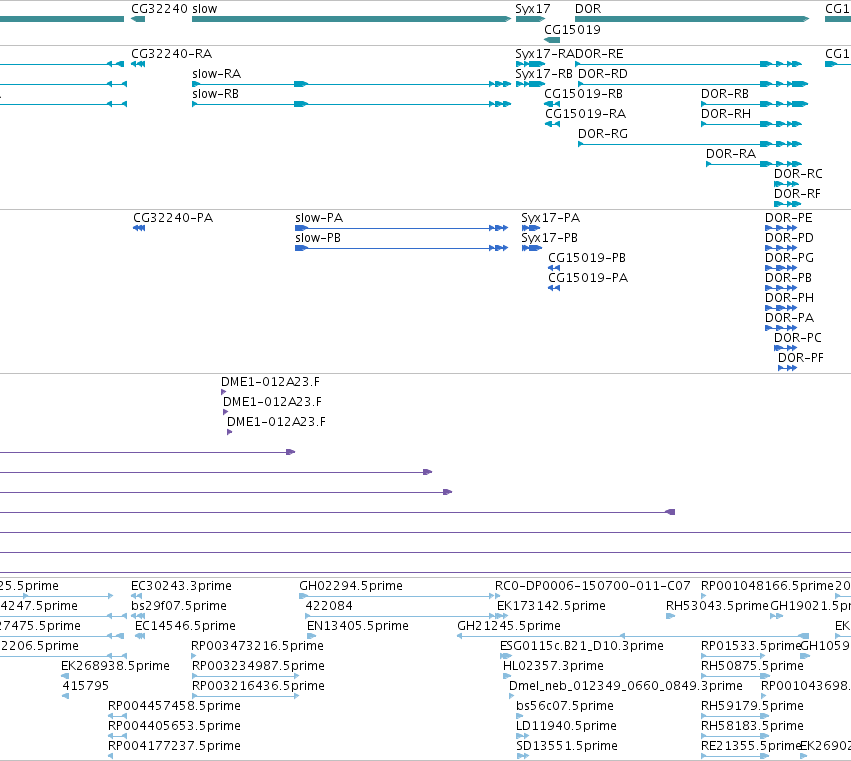Click the EK268938.5prime EST label
The image size is (851, 761).
pyautogui.click(x=115, y=667)
